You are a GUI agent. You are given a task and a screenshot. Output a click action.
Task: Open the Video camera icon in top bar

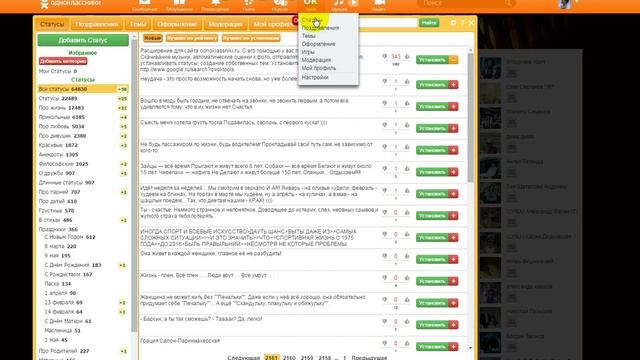tap(379, 3)
